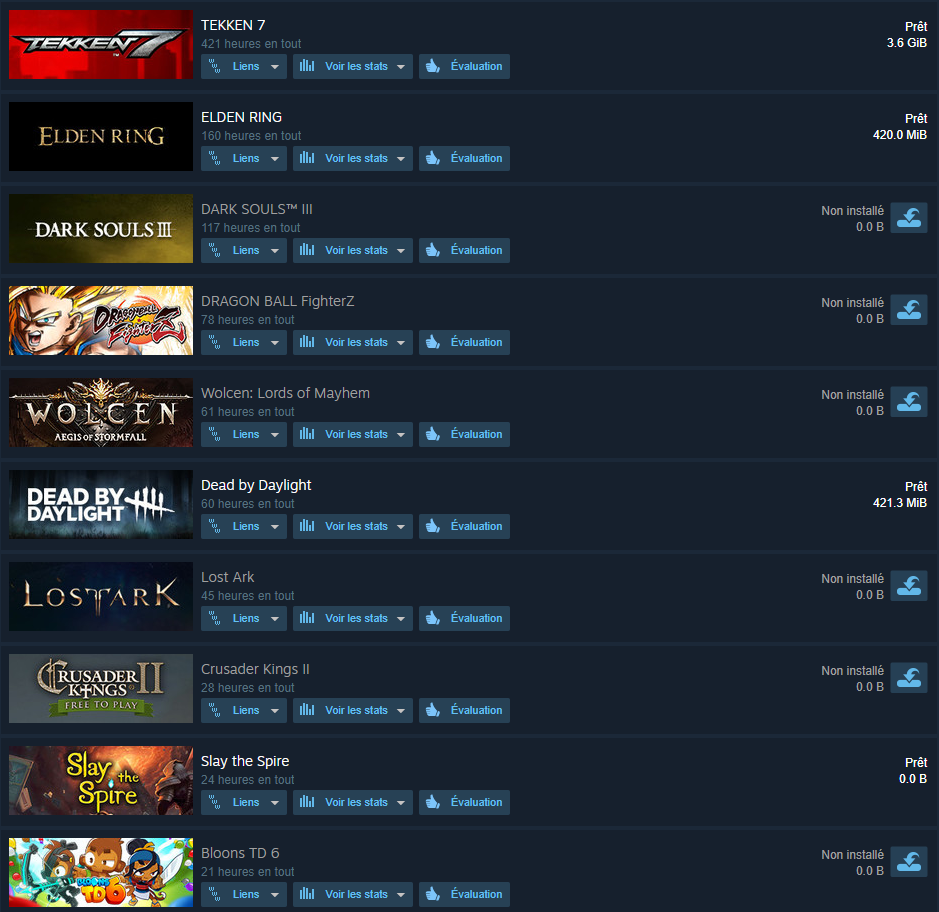Click install icon for DRAGON BALL FighterZ
The width and height of the screenshot is (939, 912).
coord(908,310)
